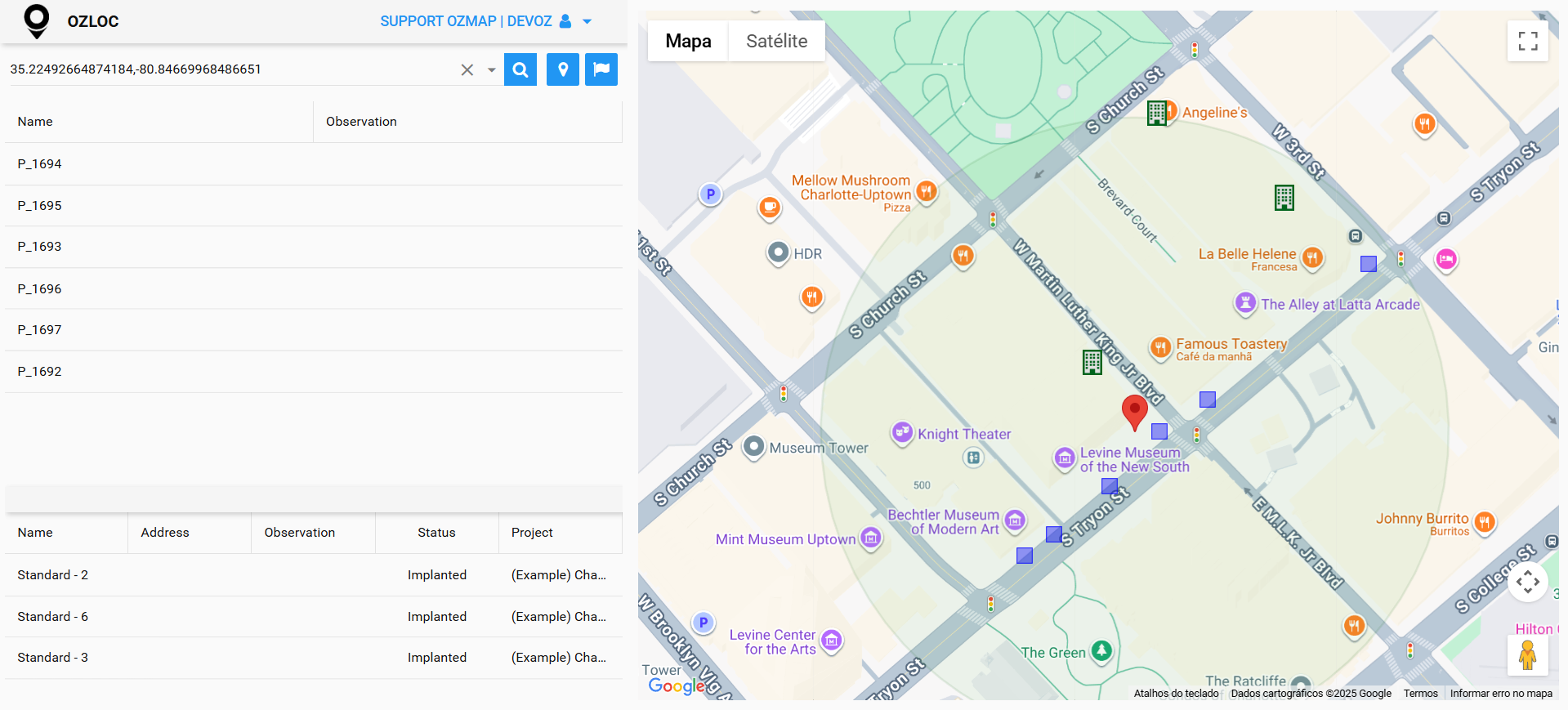Click the blue location pin button

pyautogui.click(x=563, y=69)
